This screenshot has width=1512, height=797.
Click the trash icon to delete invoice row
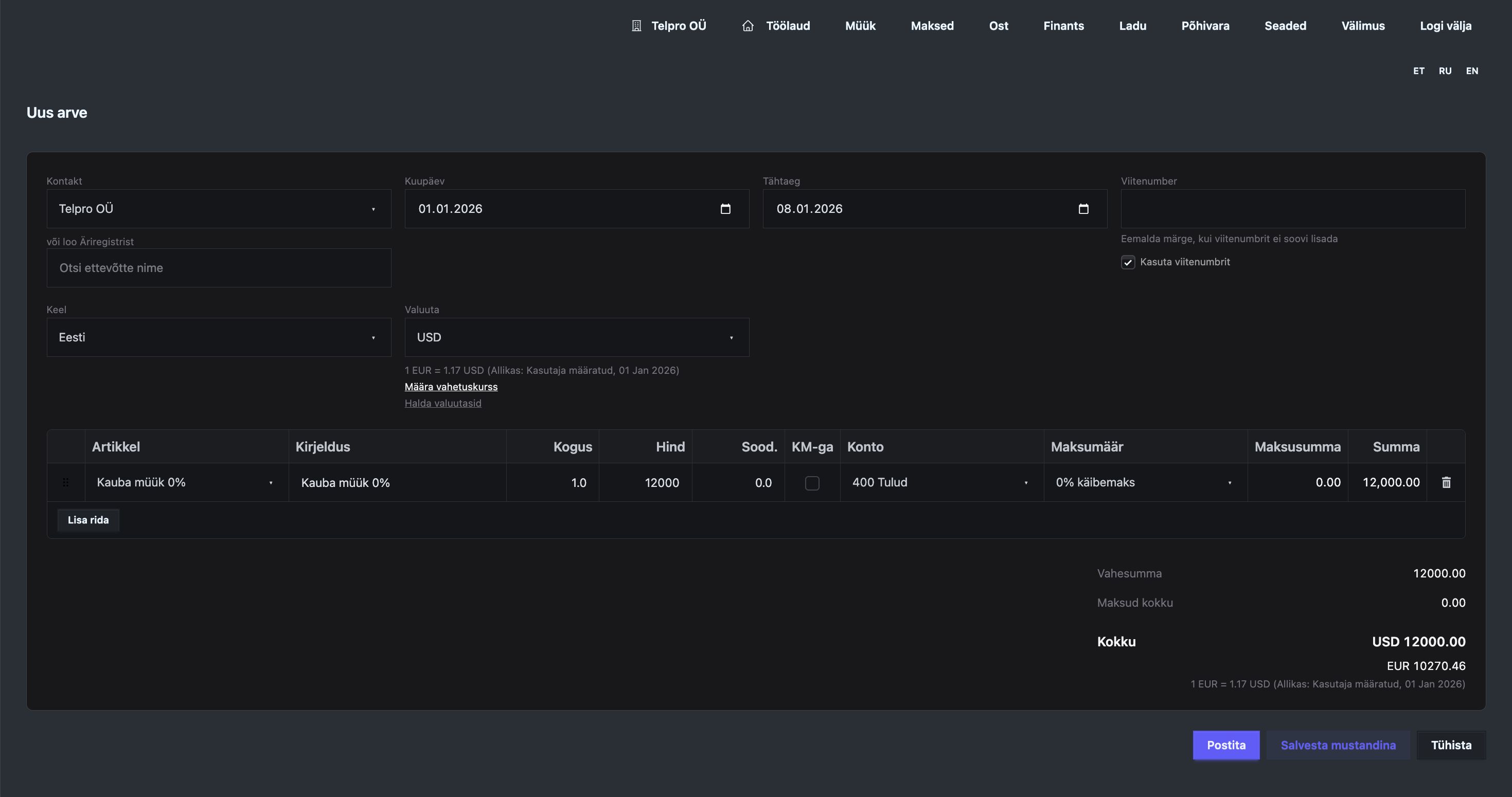coord(1446,482)
